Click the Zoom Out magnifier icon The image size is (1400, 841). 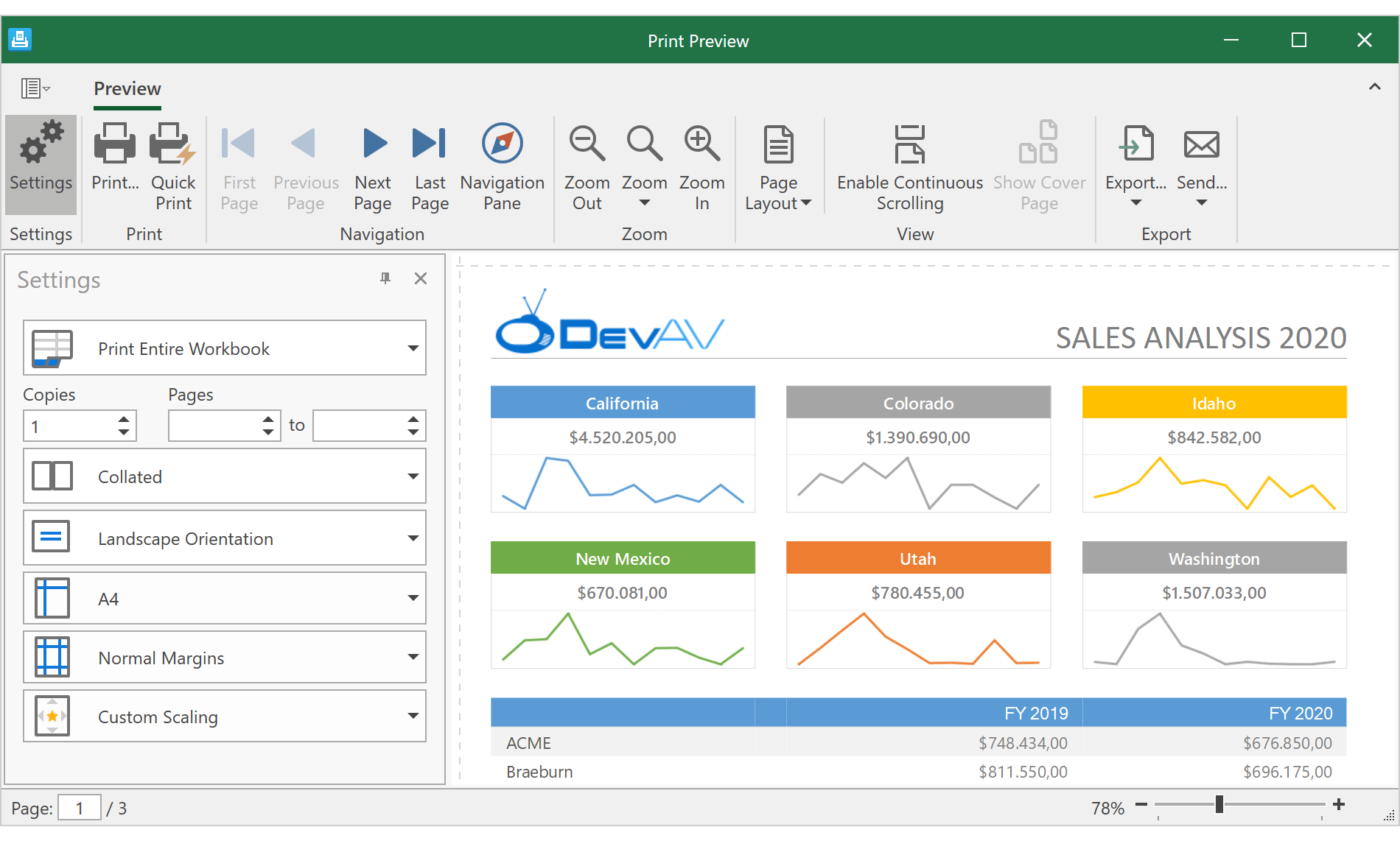click(x=586, y=144)
